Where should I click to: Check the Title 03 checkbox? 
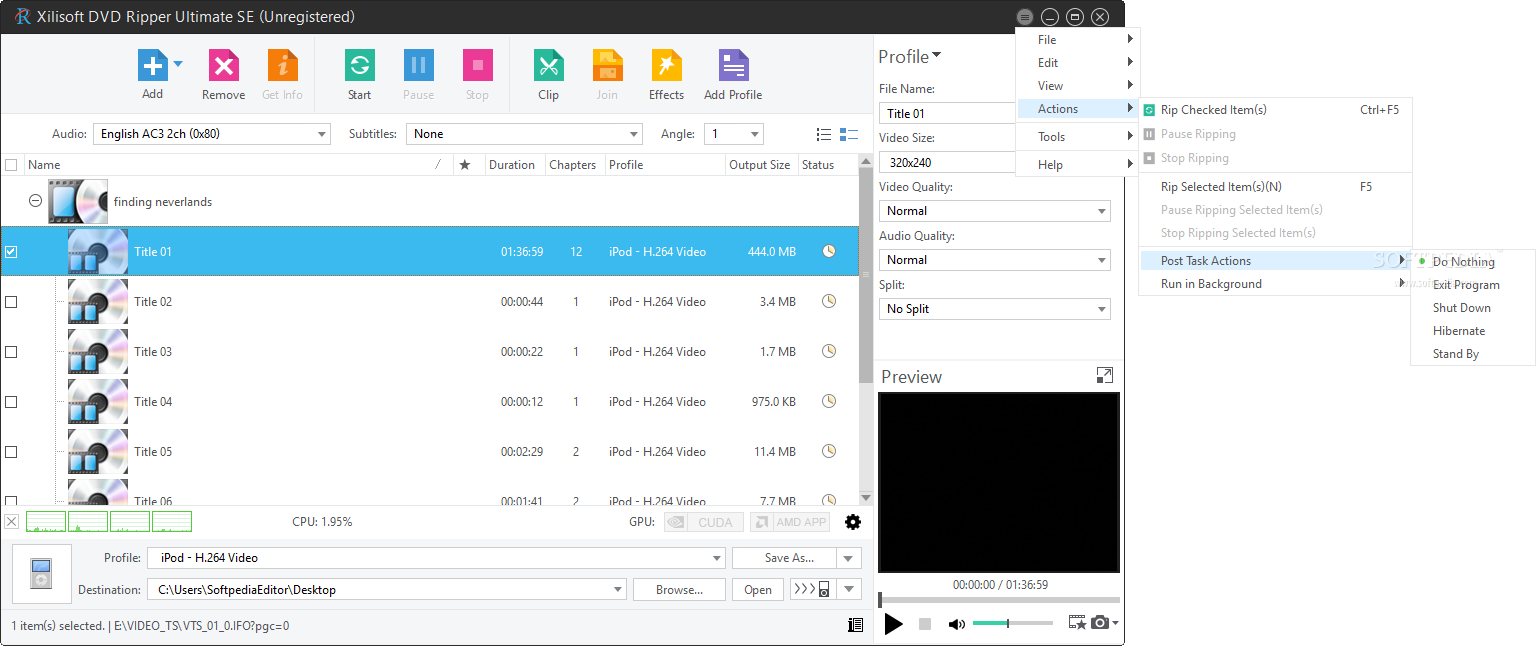tap(11, 352)
